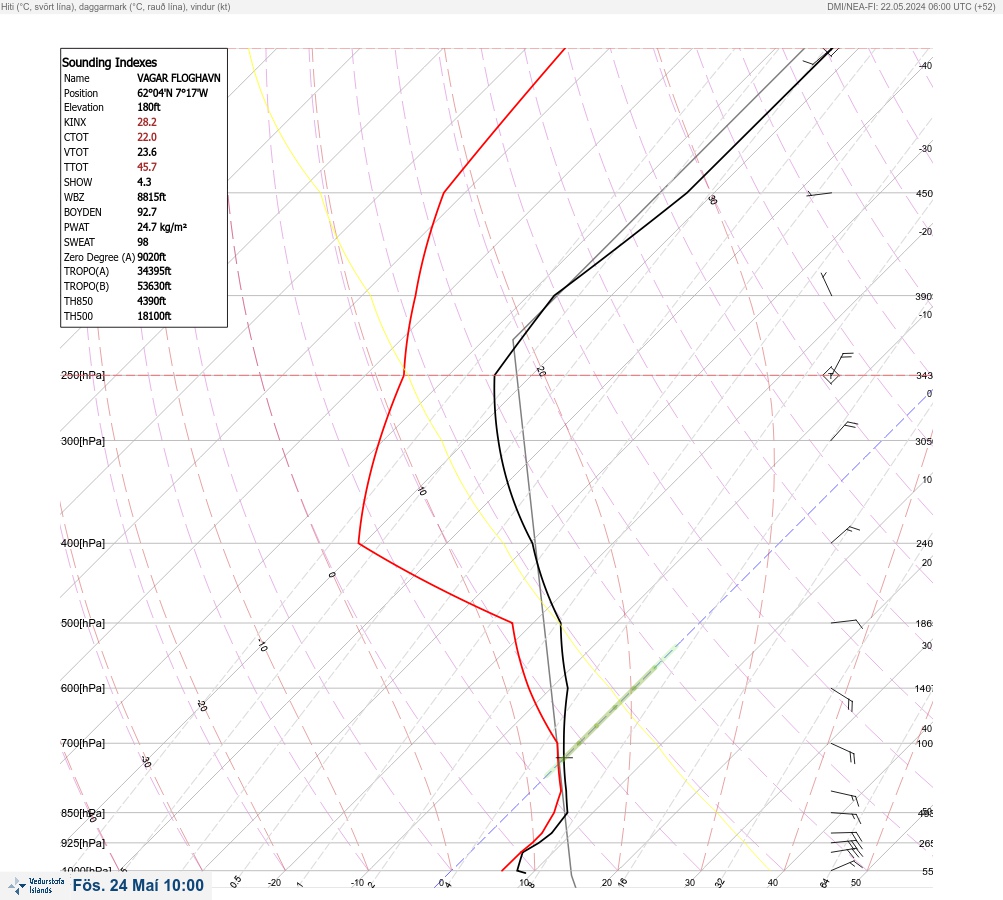Click the KINX label in indexes table
The width and height of the screenshot is (1003, 900).
click(75, 122)
